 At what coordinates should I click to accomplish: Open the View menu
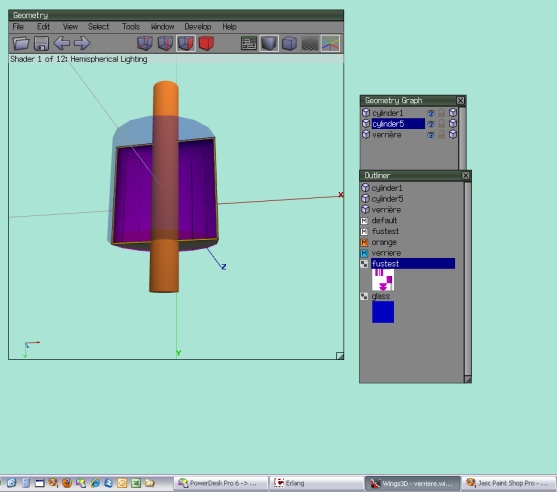(x=70, y=27)
